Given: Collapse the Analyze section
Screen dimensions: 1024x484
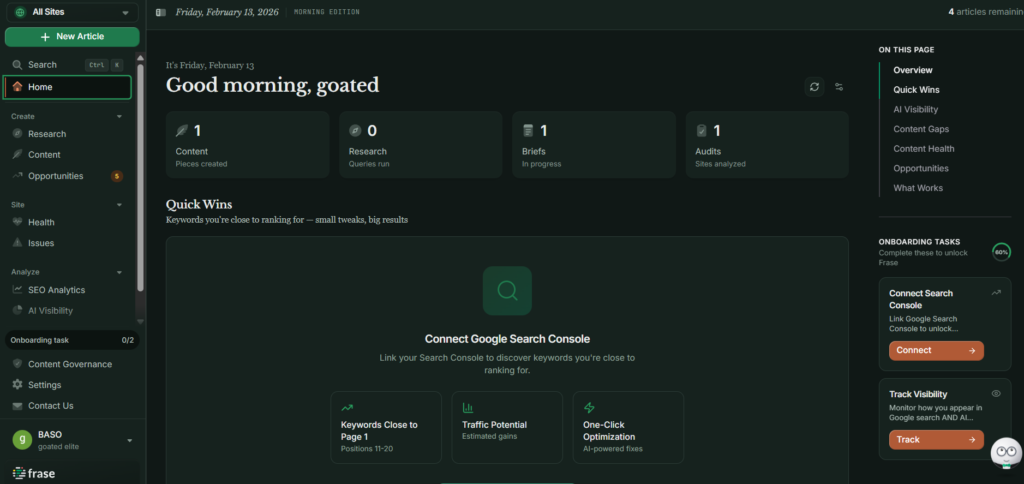Looking at the screenshot, I should click(119, 272).
